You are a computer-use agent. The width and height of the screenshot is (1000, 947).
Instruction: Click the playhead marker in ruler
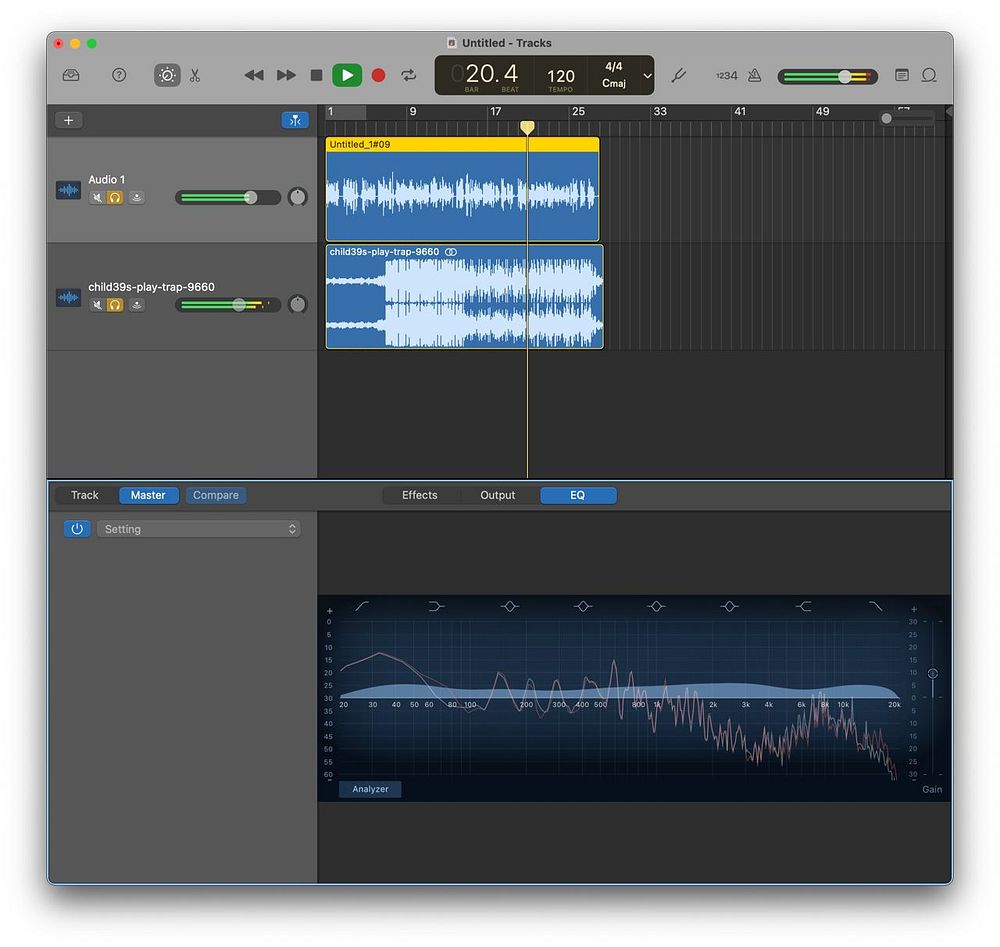pyautogui.click(x=527, y=128)
